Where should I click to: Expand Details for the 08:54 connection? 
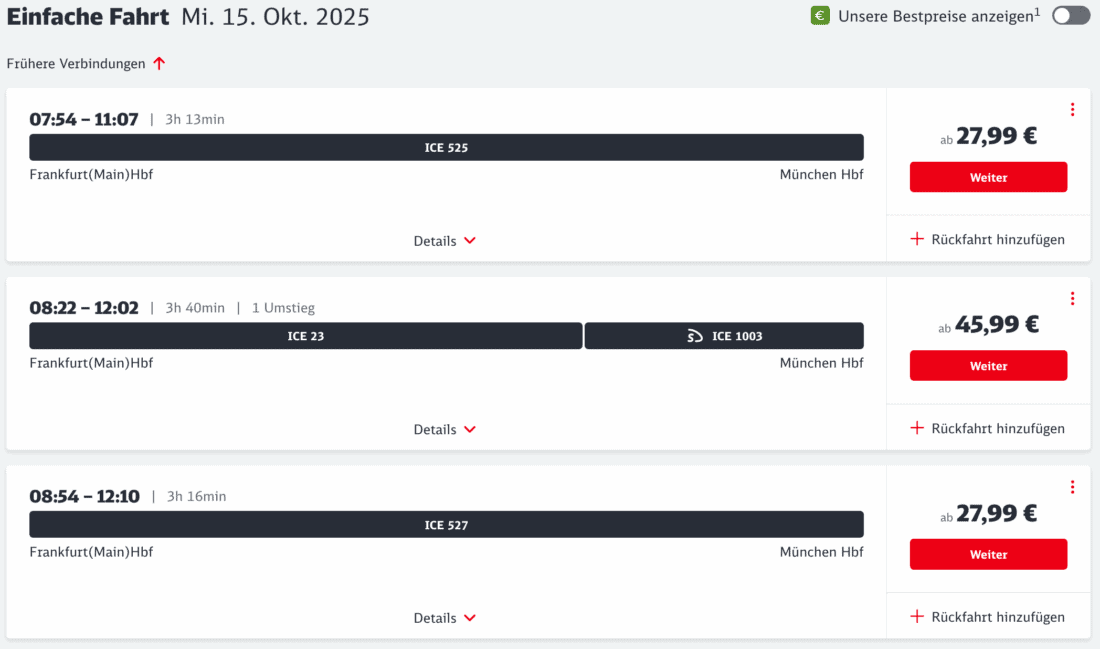[445, 618]
